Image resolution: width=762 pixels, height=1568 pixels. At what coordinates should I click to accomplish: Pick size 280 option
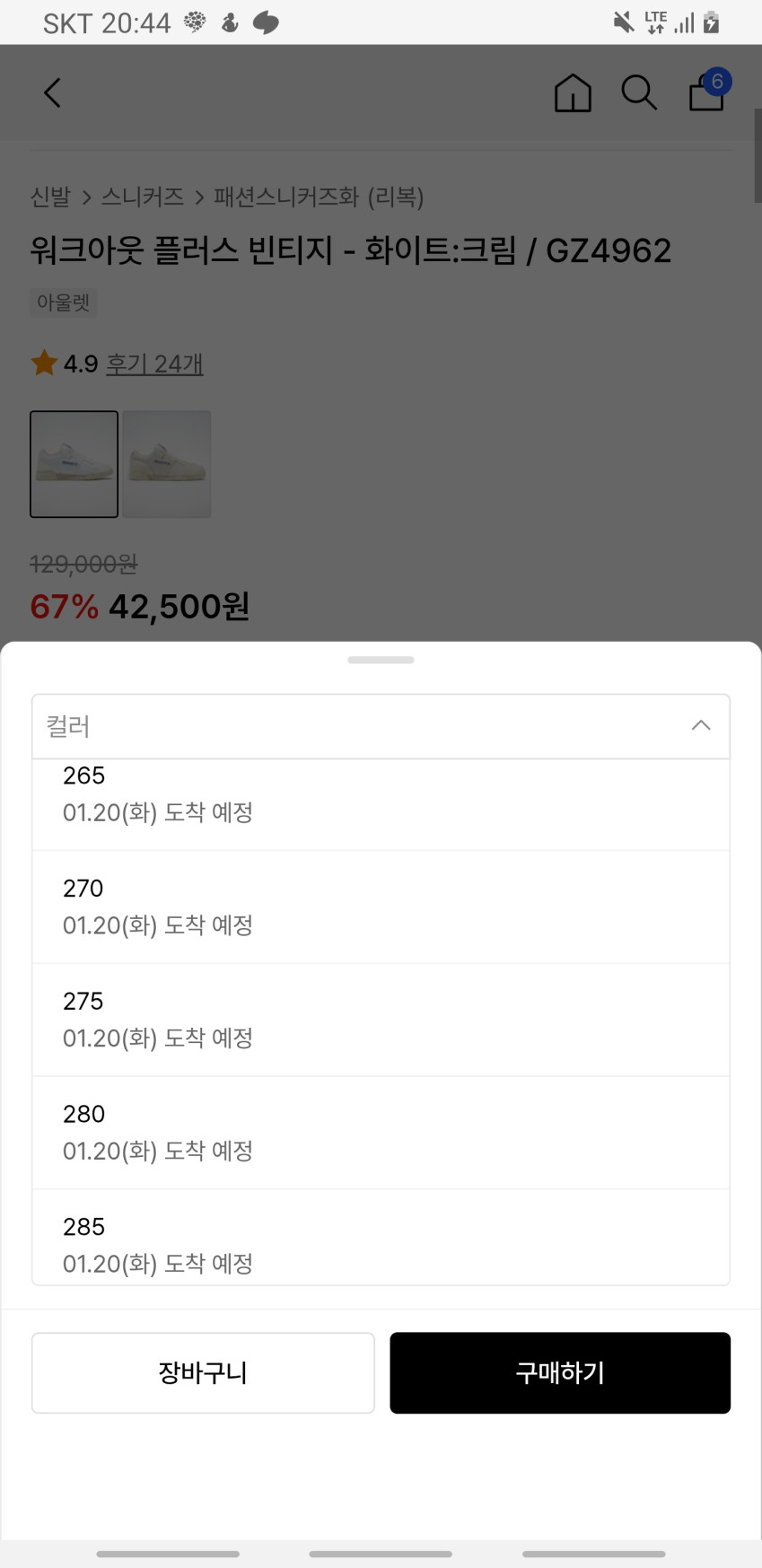pos(381,1133)
